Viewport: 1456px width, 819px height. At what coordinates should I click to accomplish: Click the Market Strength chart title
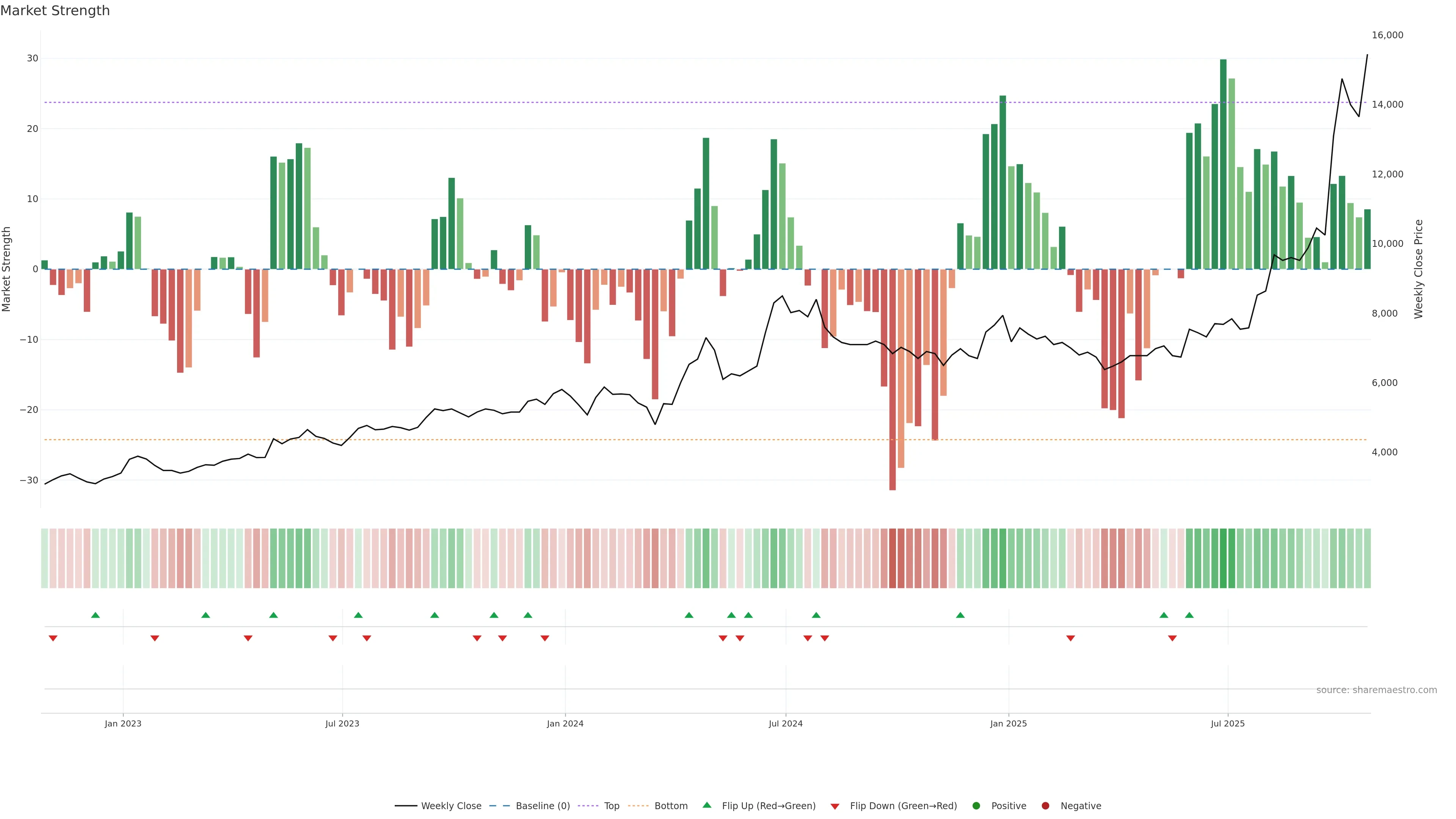(x=55, y=11)
